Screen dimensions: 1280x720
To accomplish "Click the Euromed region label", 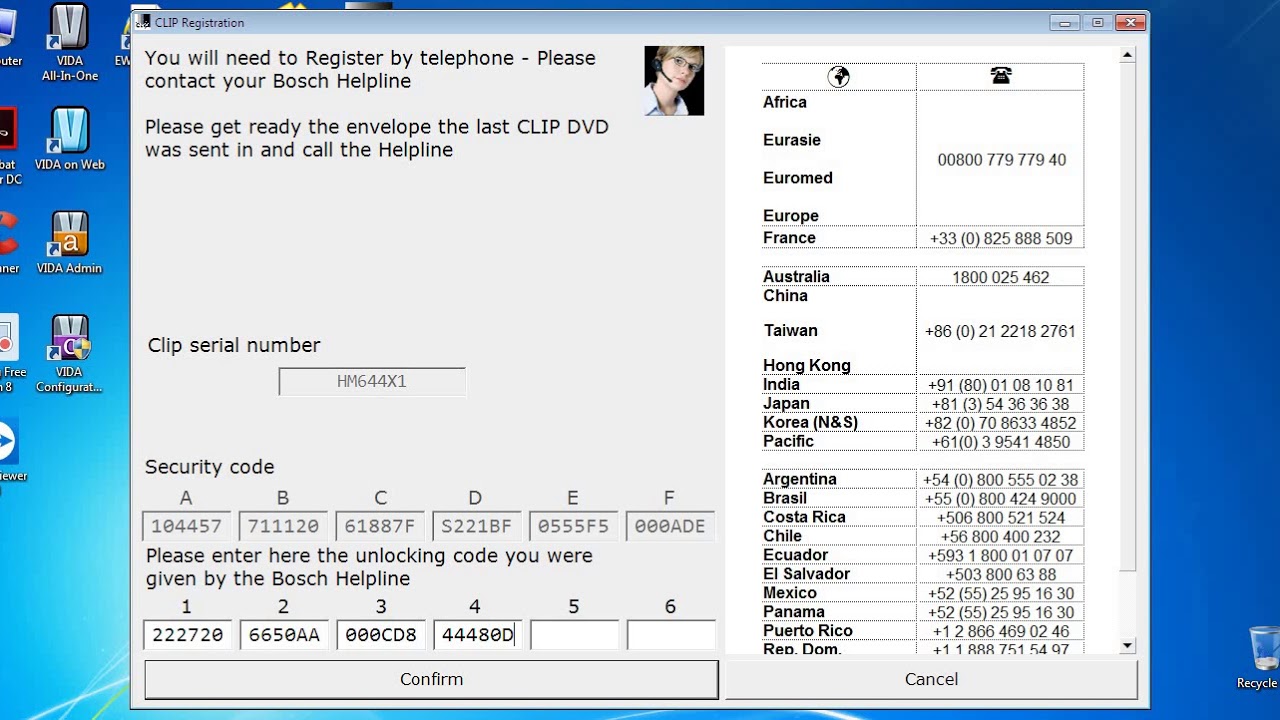I will click(x=798, y=178).
